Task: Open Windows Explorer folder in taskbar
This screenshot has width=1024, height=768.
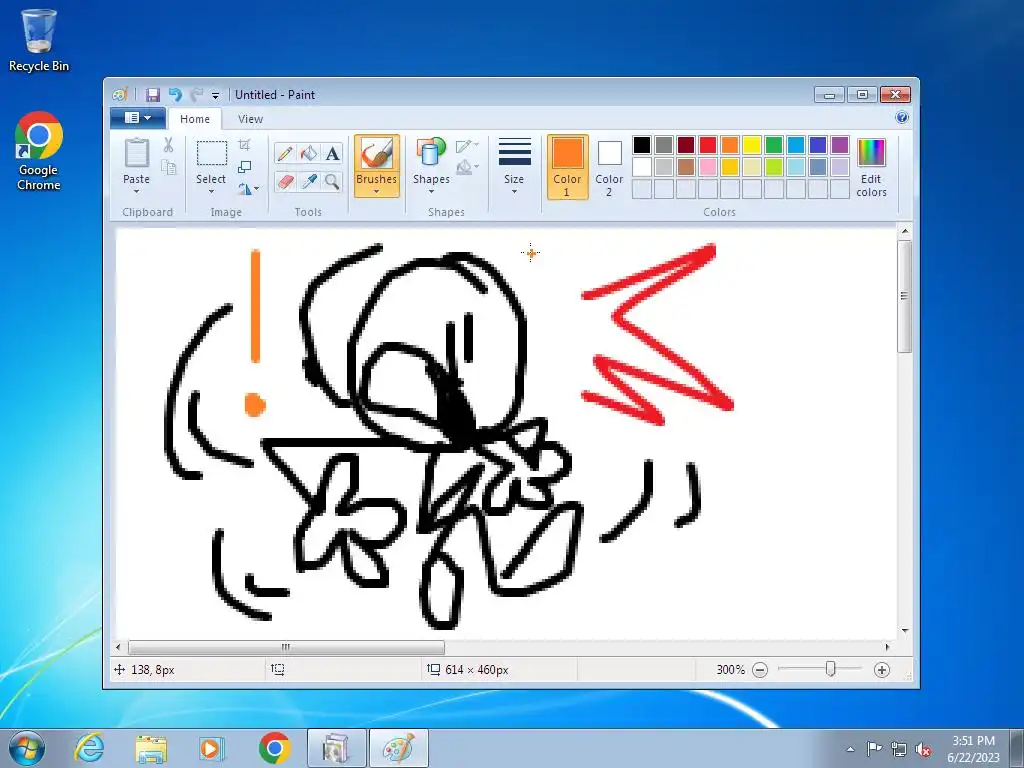Action: [x=151, y=748]
